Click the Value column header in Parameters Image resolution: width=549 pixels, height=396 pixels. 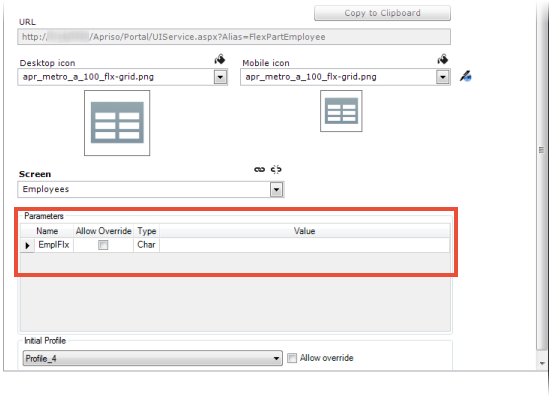305,231
